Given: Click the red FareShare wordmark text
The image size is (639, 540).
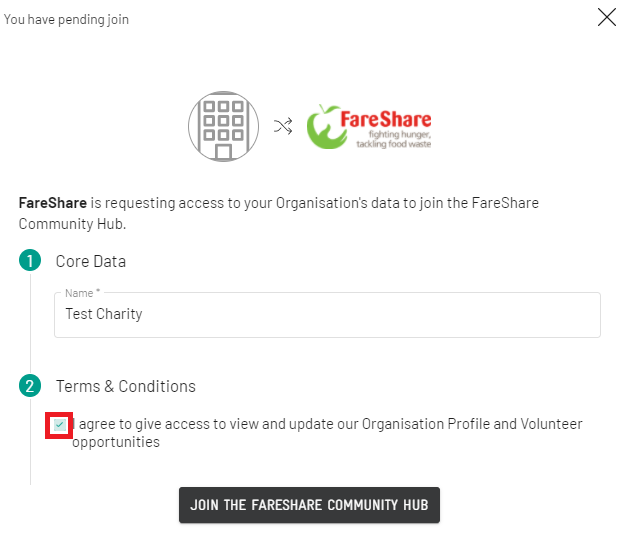Looking at the screenshot, I should [x=386, y=119].
